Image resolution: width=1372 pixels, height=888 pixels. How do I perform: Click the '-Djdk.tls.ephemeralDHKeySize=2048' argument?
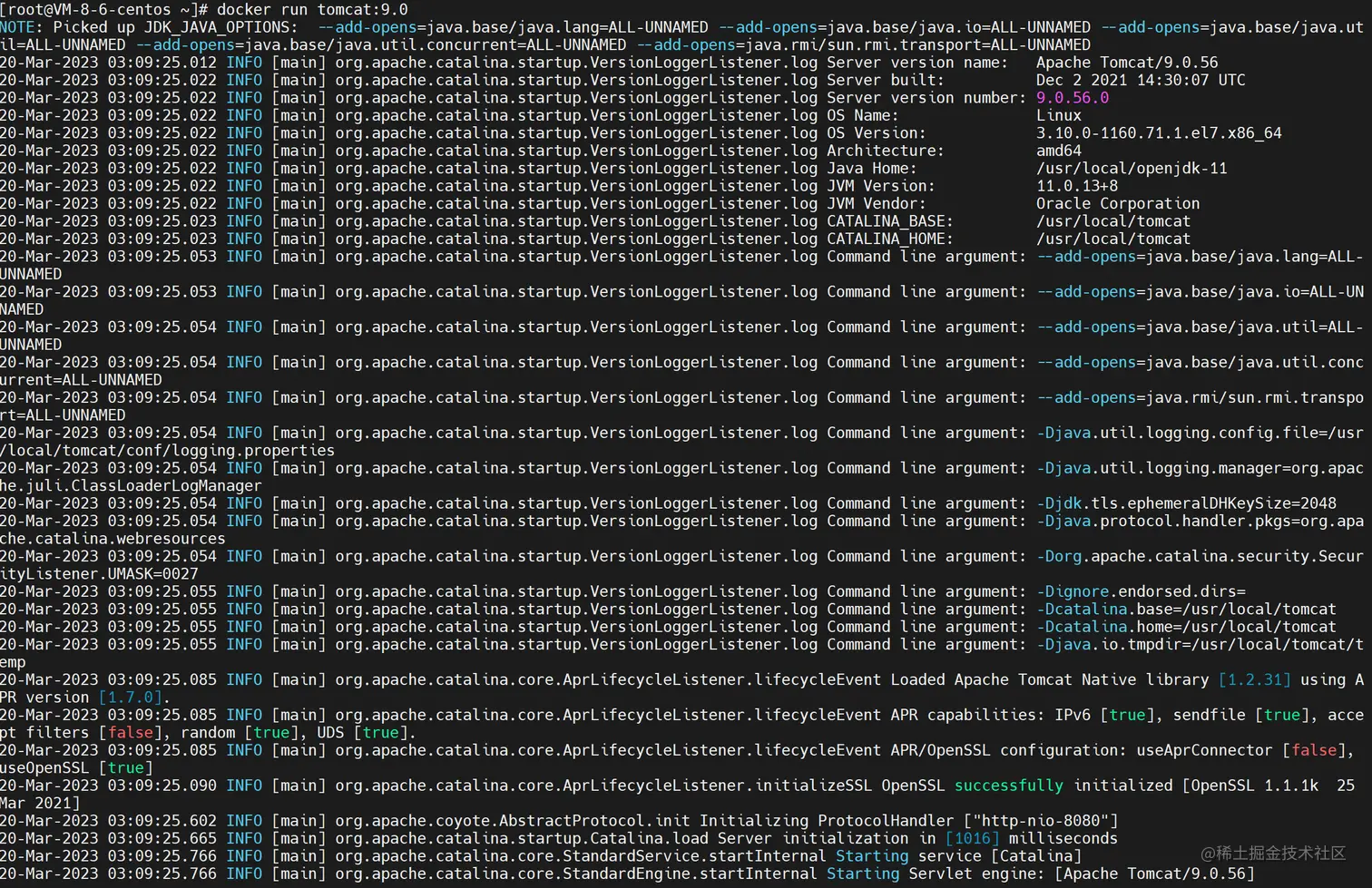[x=1186, y=503]
